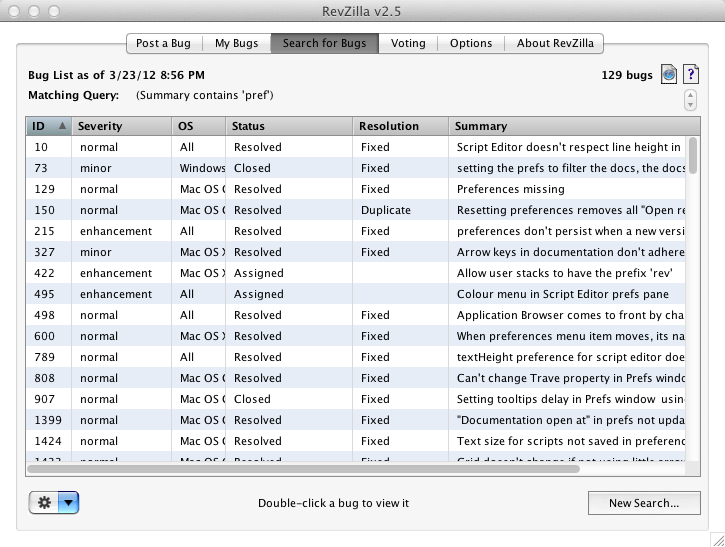Viewport: 725px width, 547px height.
Task: Click 'Closed' status in bug 73 row
Action: click(x=252, y=168)
